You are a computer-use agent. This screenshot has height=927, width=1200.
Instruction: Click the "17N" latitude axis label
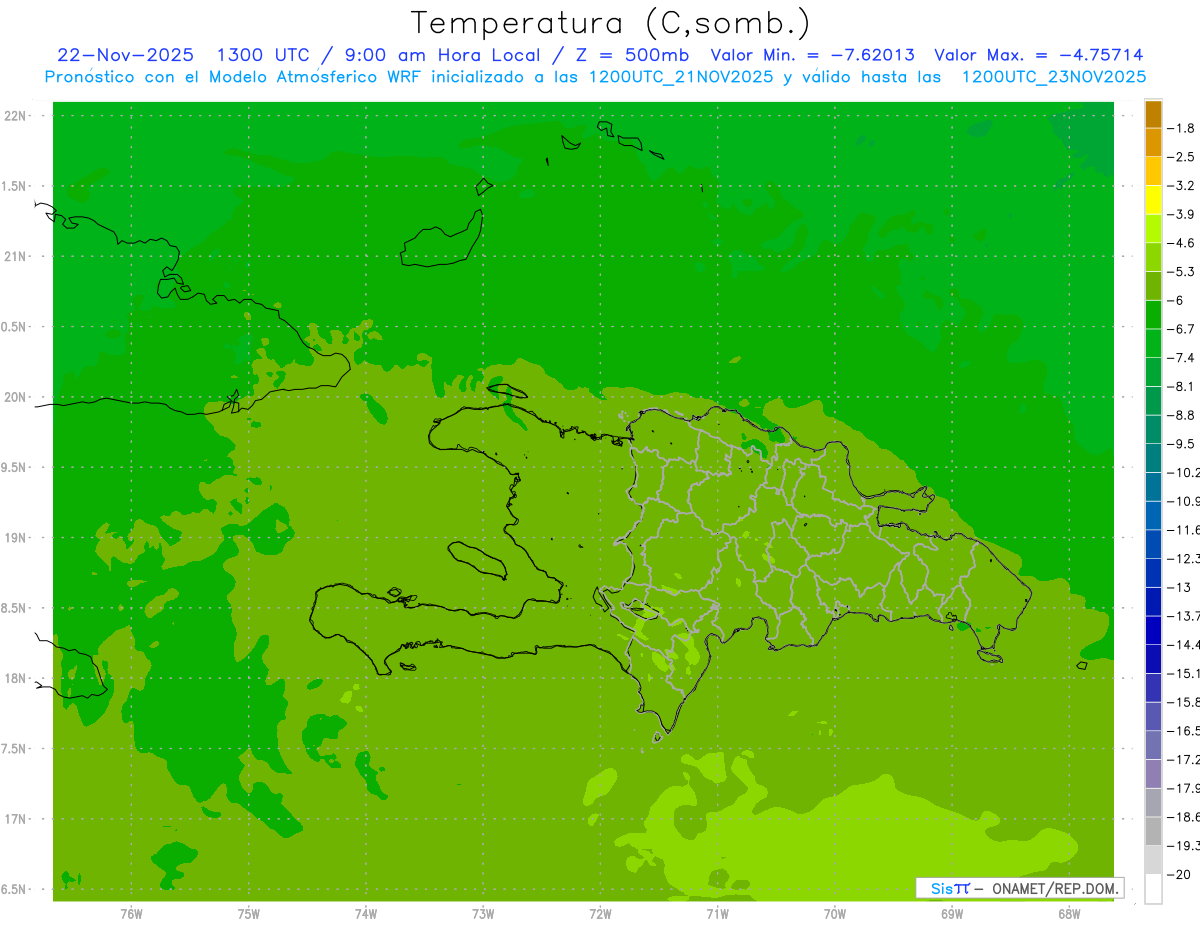[x=15, y=819]
